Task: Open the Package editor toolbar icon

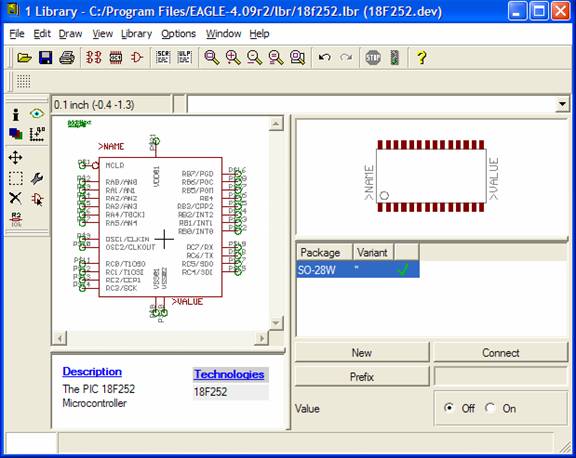Action: pos(116,58)
